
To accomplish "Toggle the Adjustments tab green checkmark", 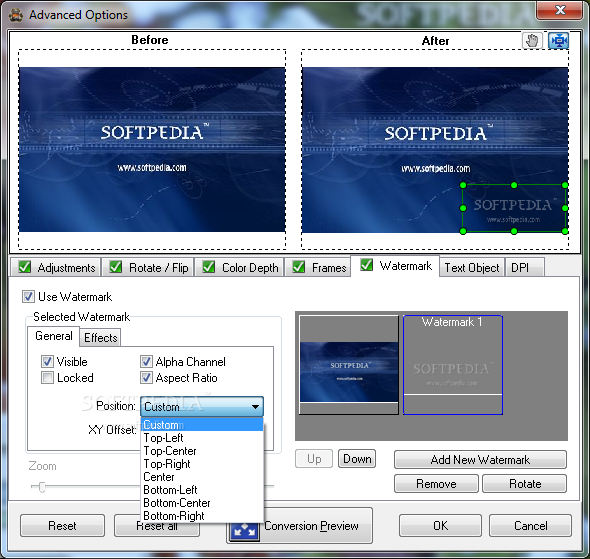I will point(24,267).
